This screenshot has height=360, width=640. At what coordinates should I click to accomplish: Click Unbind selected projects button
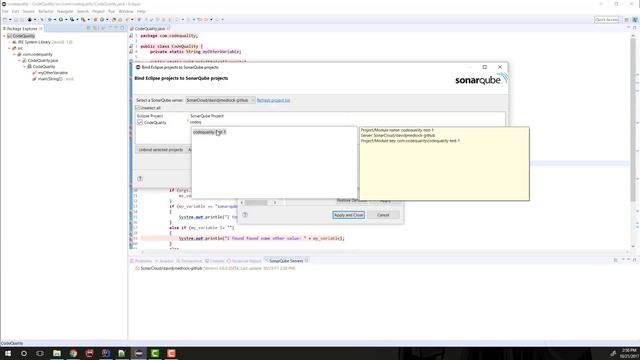[161, 150]
